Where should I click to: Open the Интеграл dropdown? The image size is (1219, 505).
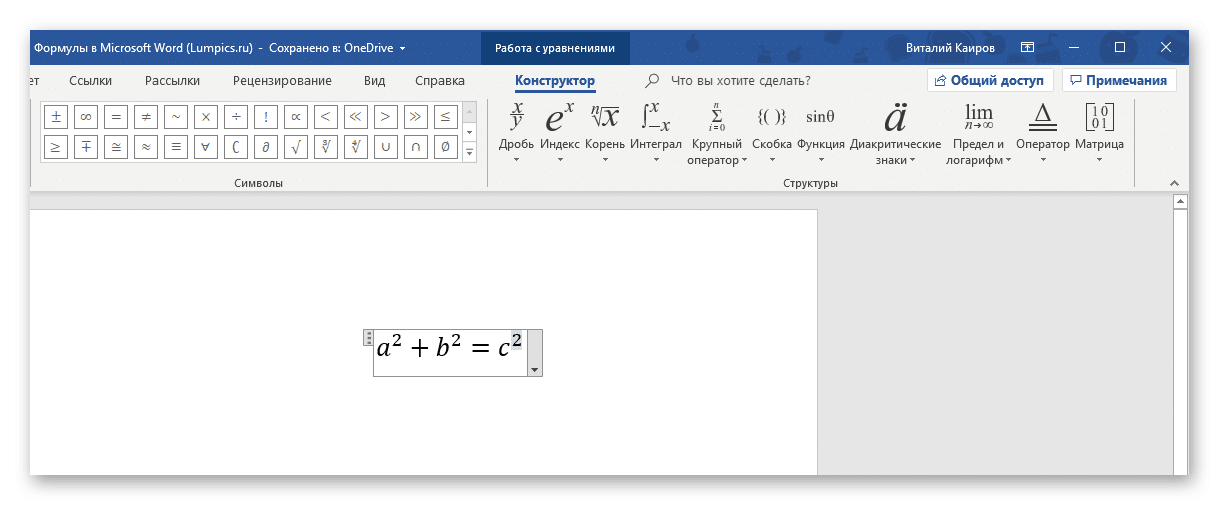tap(656, 134)
